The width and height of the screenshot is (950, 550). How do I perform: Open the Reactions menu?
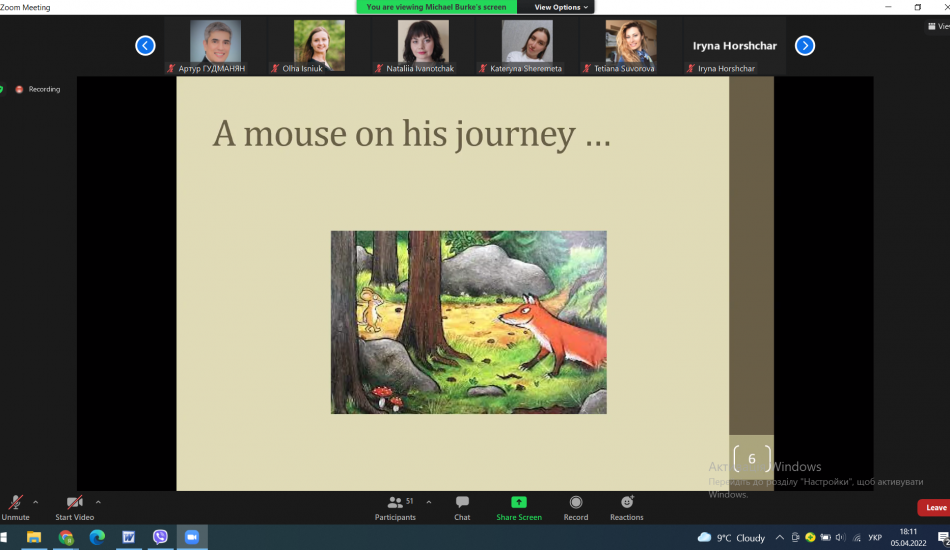[627, 502]
